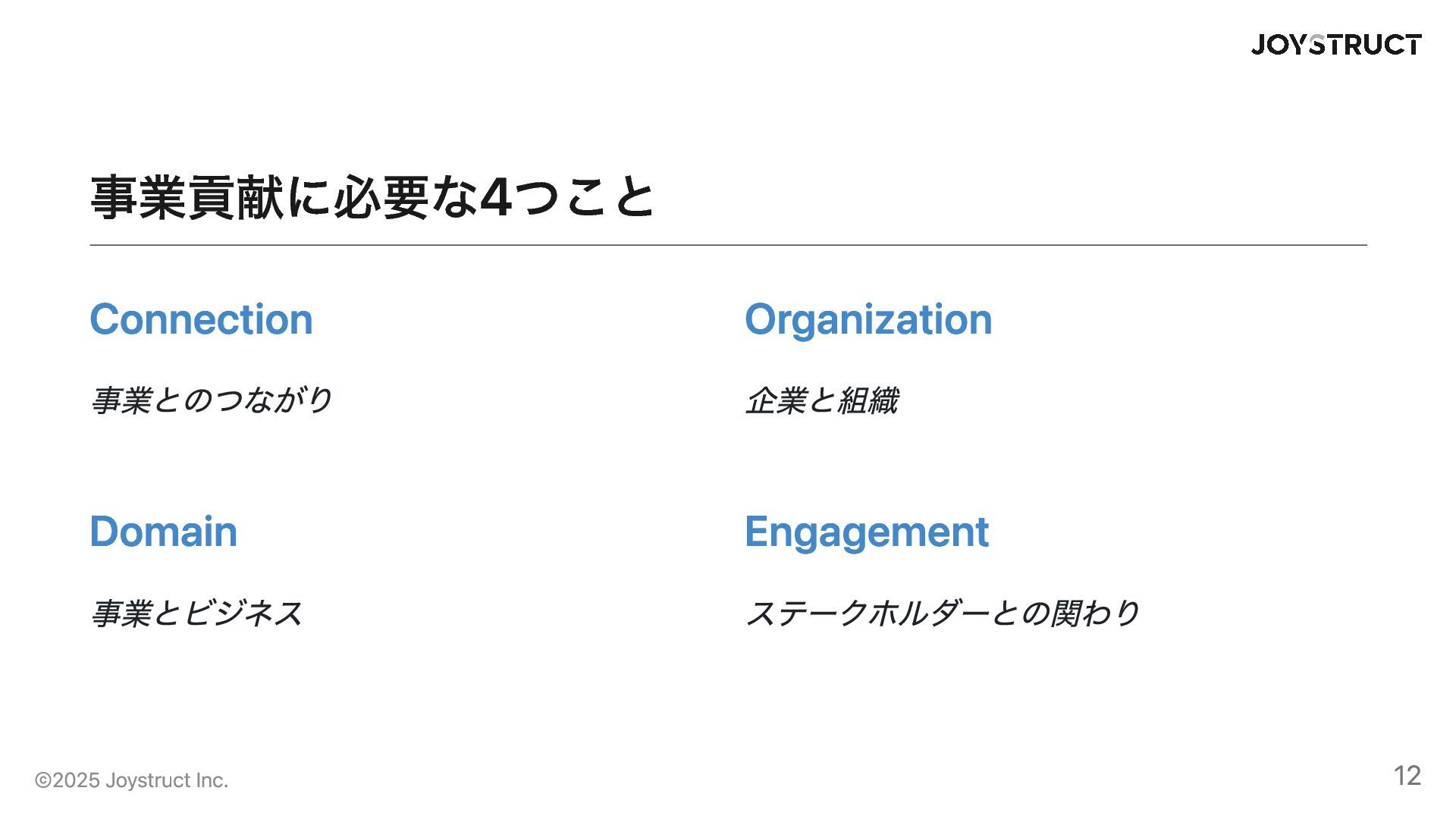Click the text 事業とのつながり
This screenshot has height=819, width=1456.
pyautogui.click(x=212, y=400)
